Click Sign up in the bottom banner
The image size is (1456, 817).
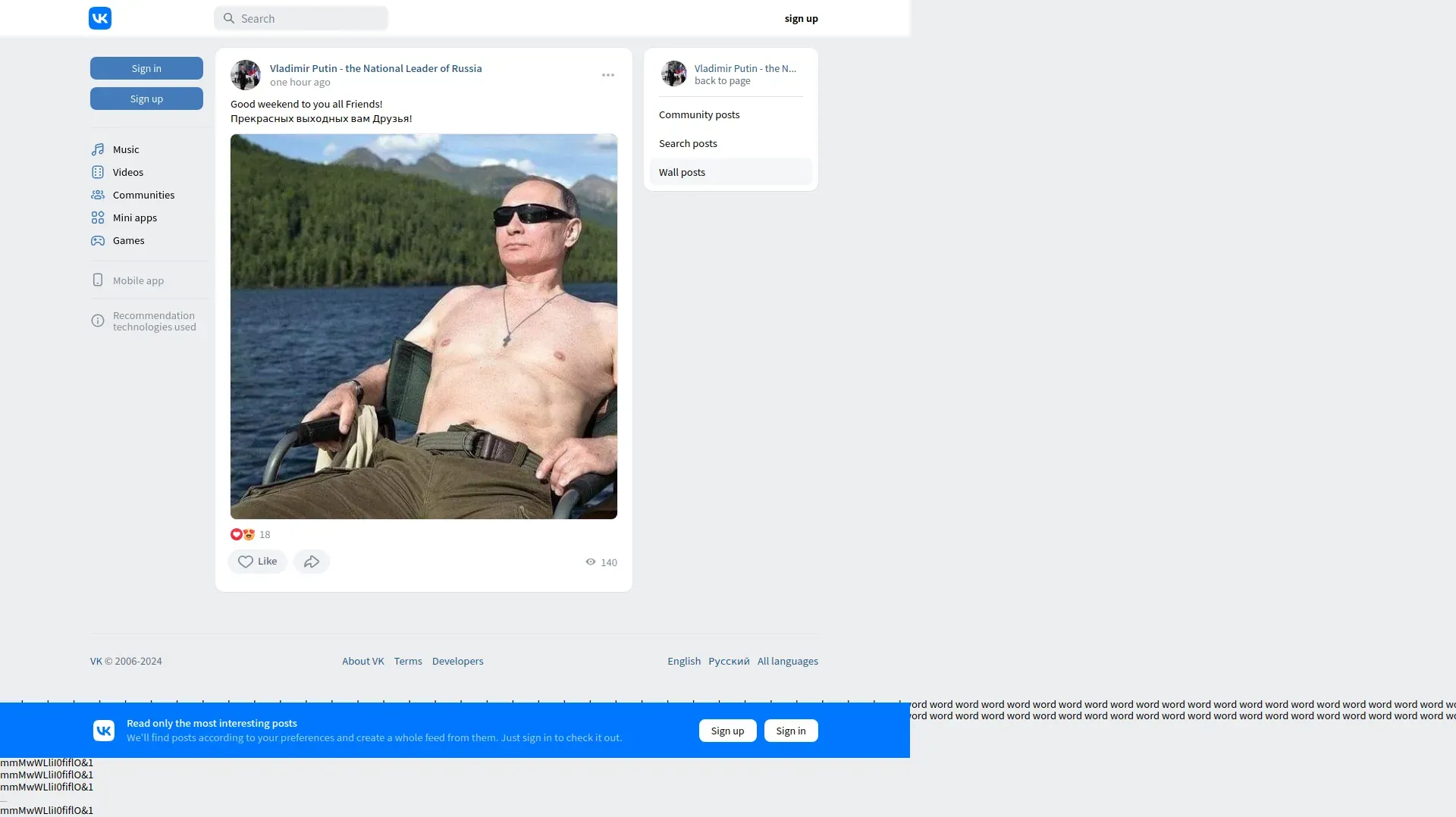[x=728, y=731]
